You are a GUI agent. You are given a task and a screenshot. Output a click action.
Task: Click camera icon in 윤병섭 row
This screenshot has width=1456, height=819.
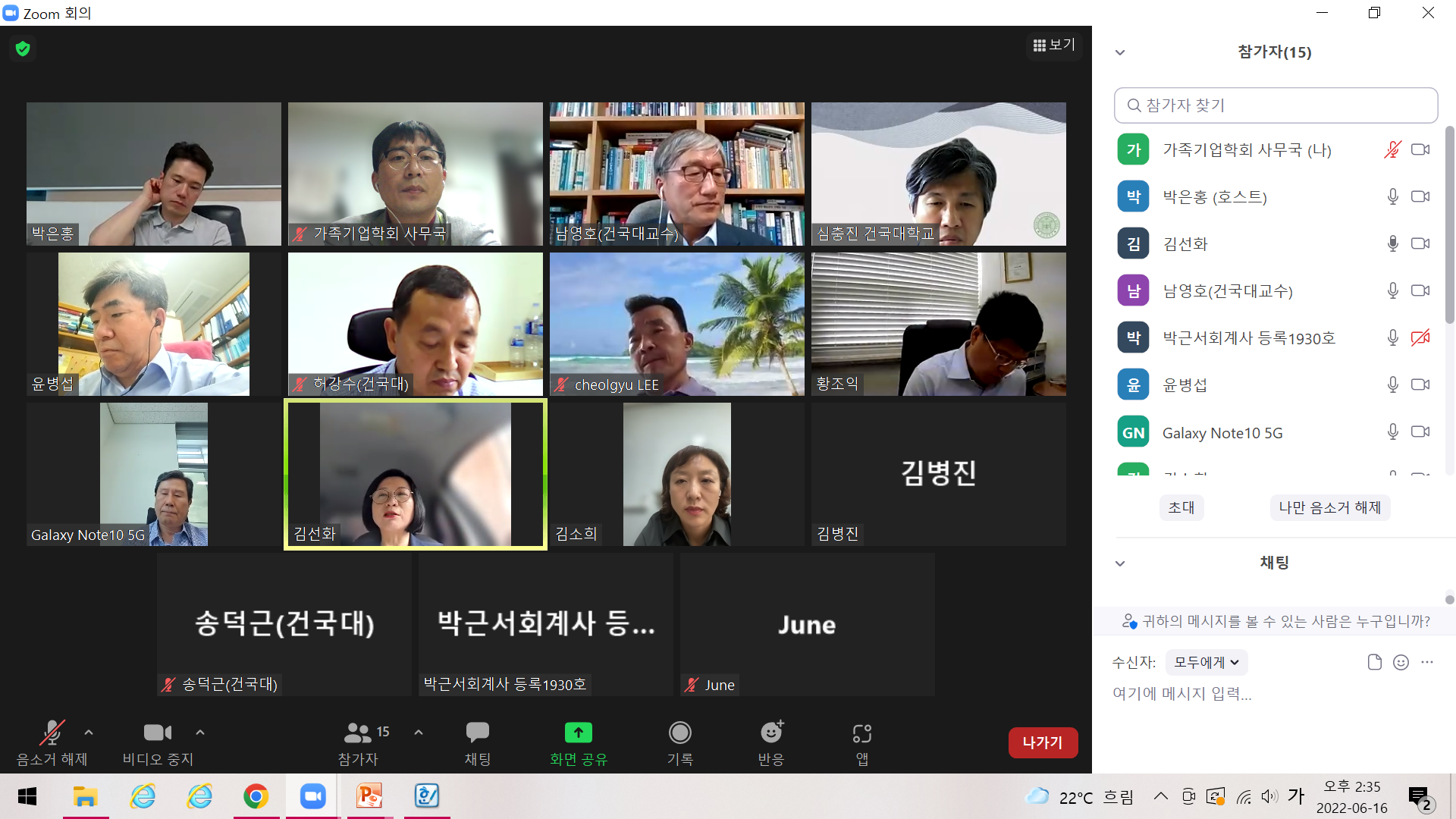point(1420,384)
